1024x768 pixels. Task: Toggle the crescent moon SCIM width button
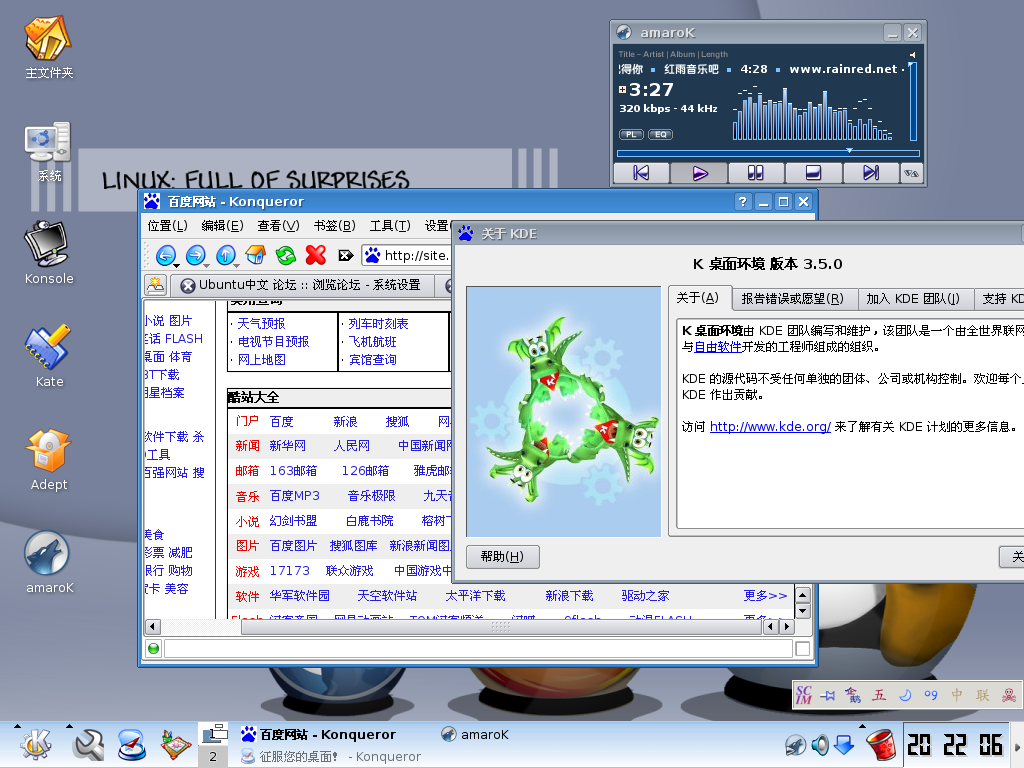coord(905,696)
